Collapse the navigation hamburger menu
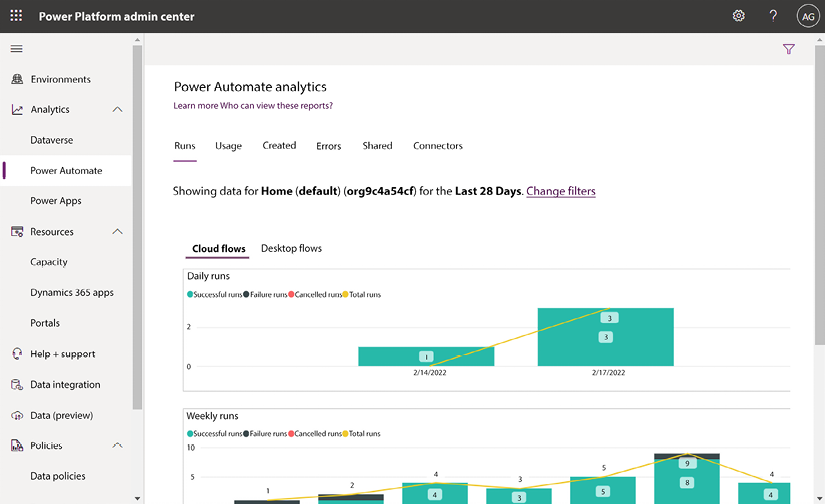Screen dimensions: 825x504 point(16,49)
